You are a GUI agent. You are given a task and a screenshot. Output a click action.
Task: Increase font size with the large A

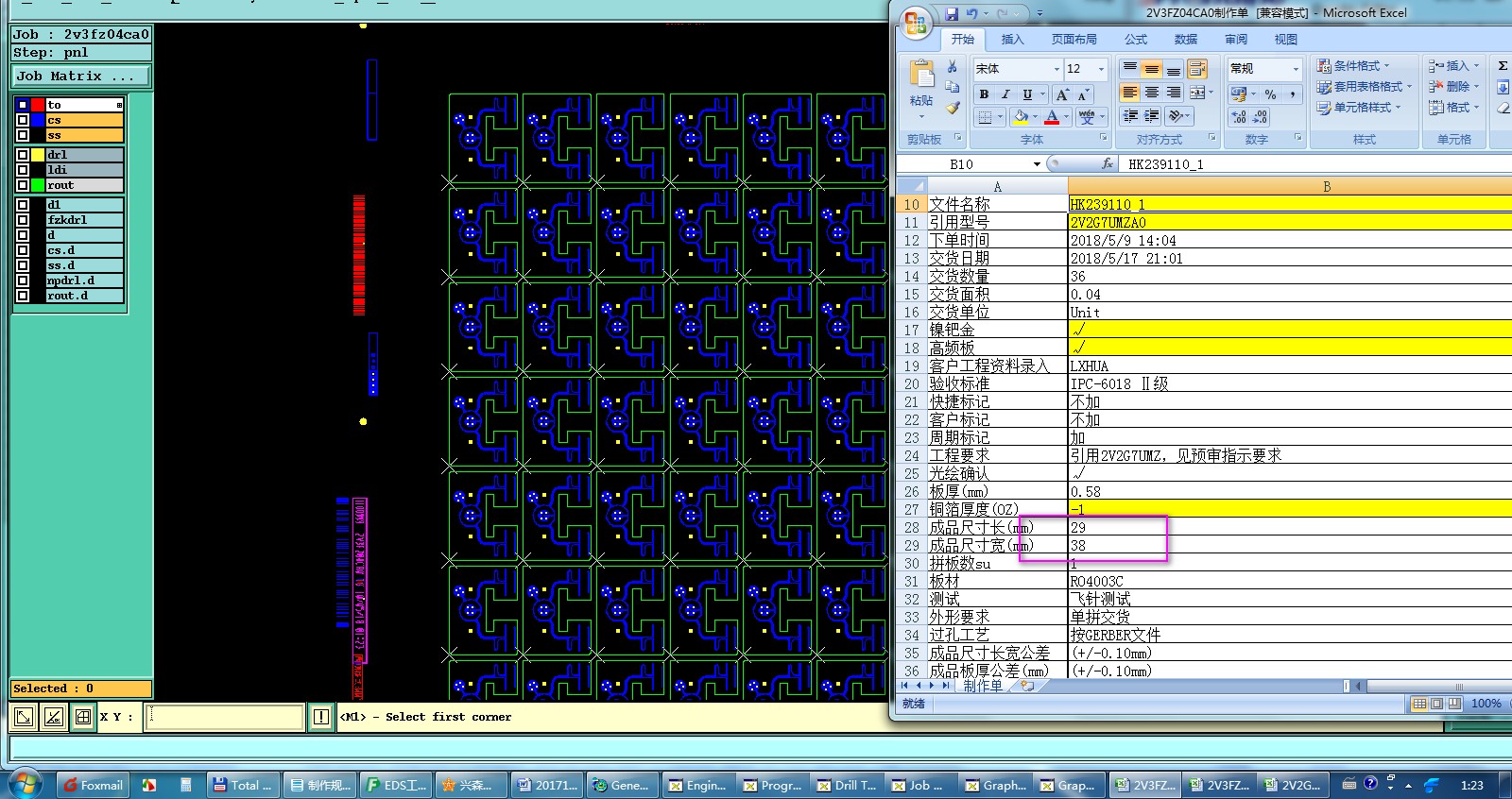click(1062, 94)
